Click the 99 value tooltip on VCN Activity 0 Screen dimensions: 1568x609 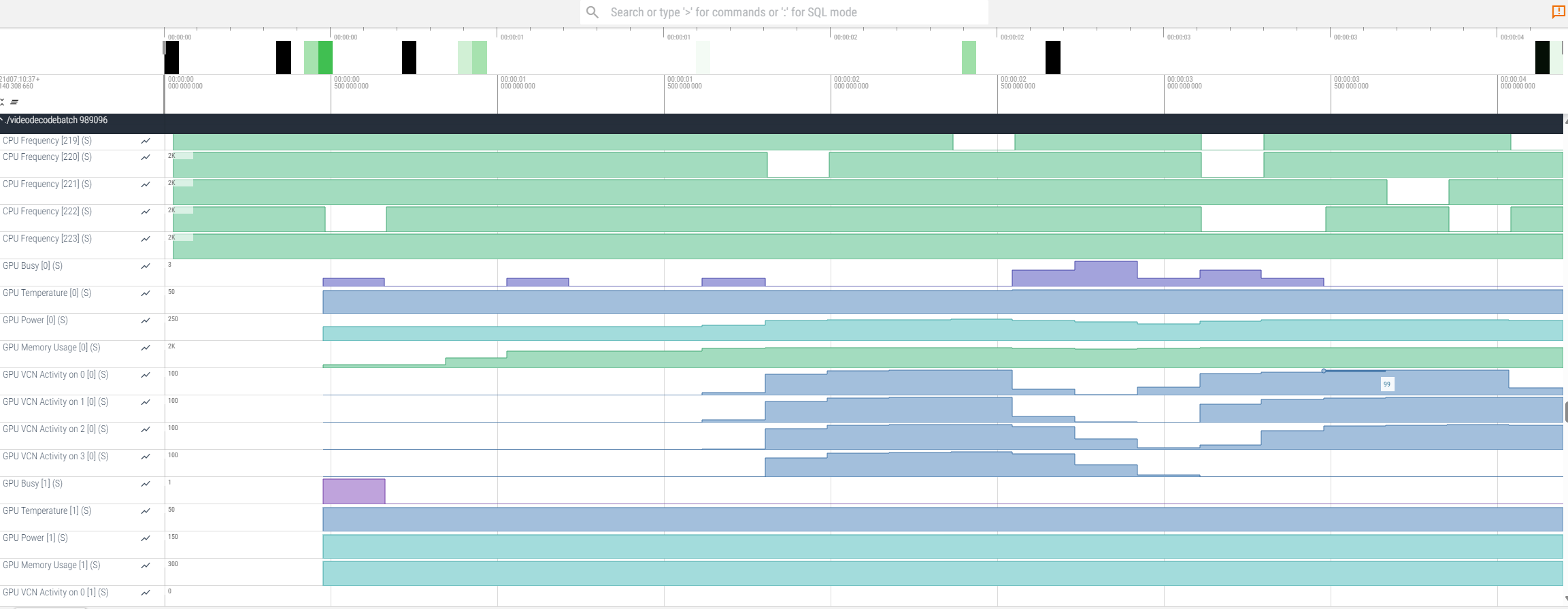tap(1386, 384)
